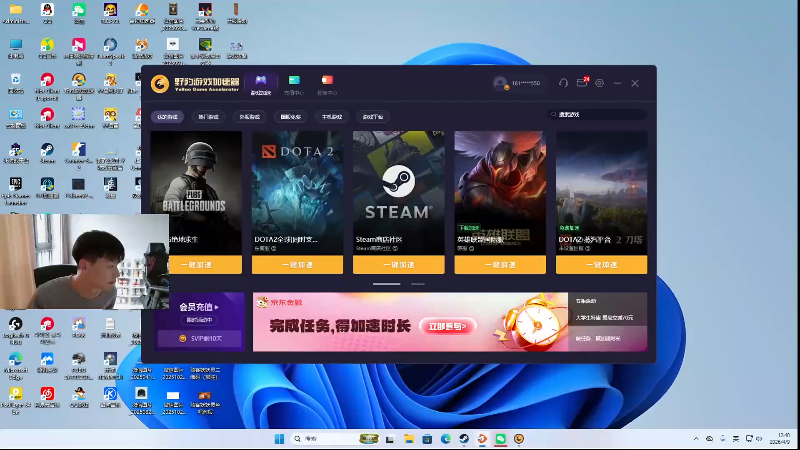This screenshot has width=800, height=450.
Task: Open Windows Start menu
Action: [x=279, y=439]
